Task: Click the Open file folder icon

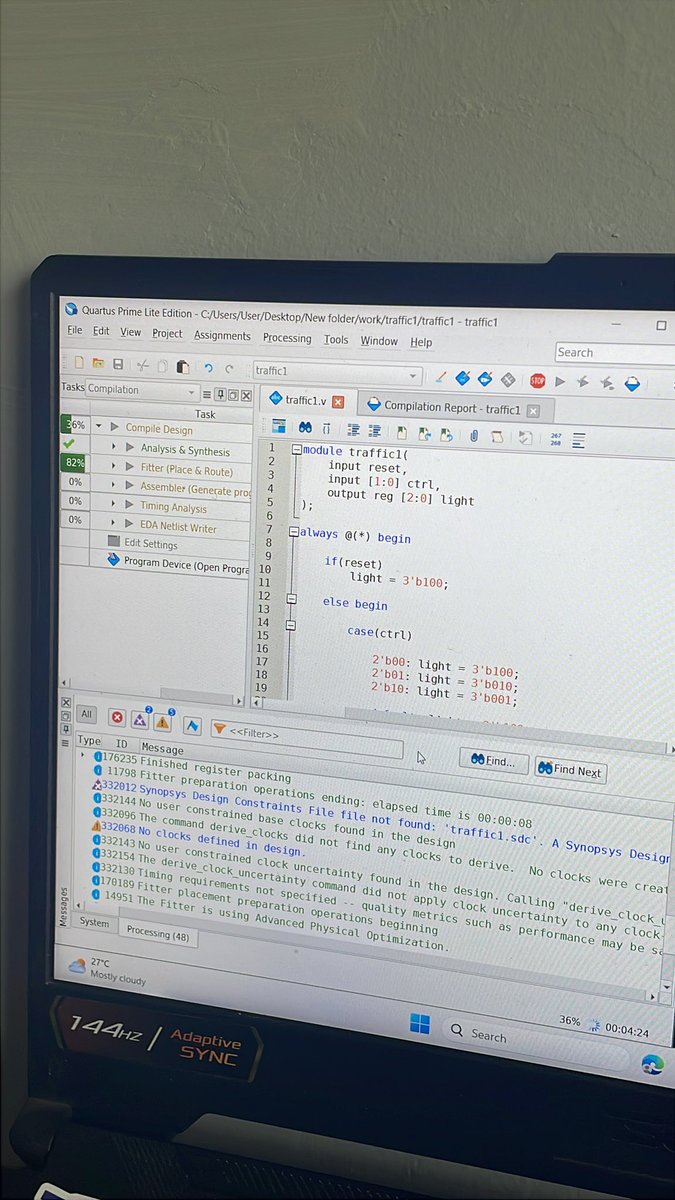Action: [98, 364]
